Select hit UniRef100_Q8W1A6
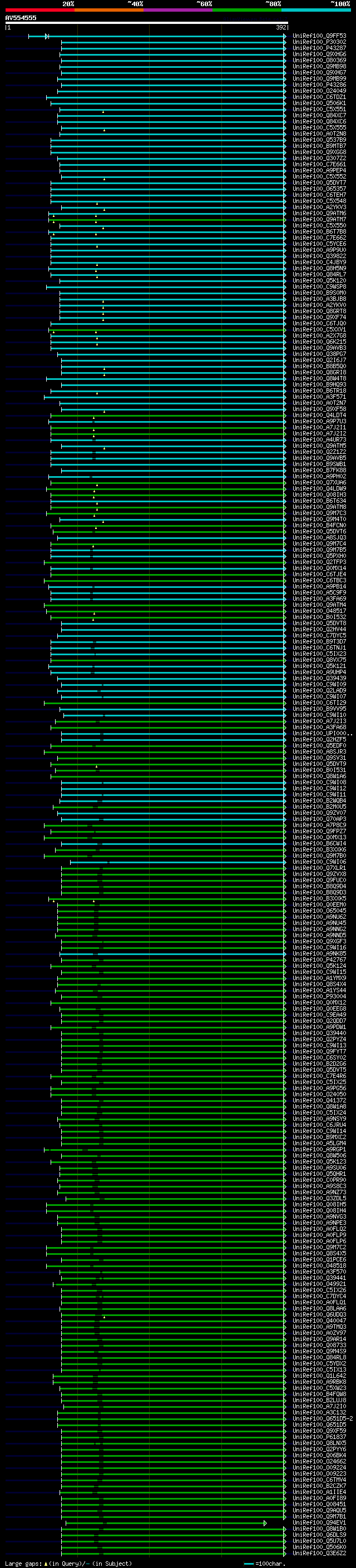Viewport: 356px width, 1568px height. pyautogui.click(x=319, y=775)
